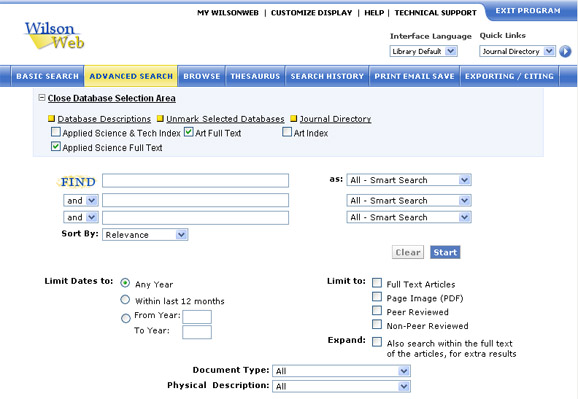578x399 pixels.
Task: Open the Interface Language dropdown
Action: point(424,51)
